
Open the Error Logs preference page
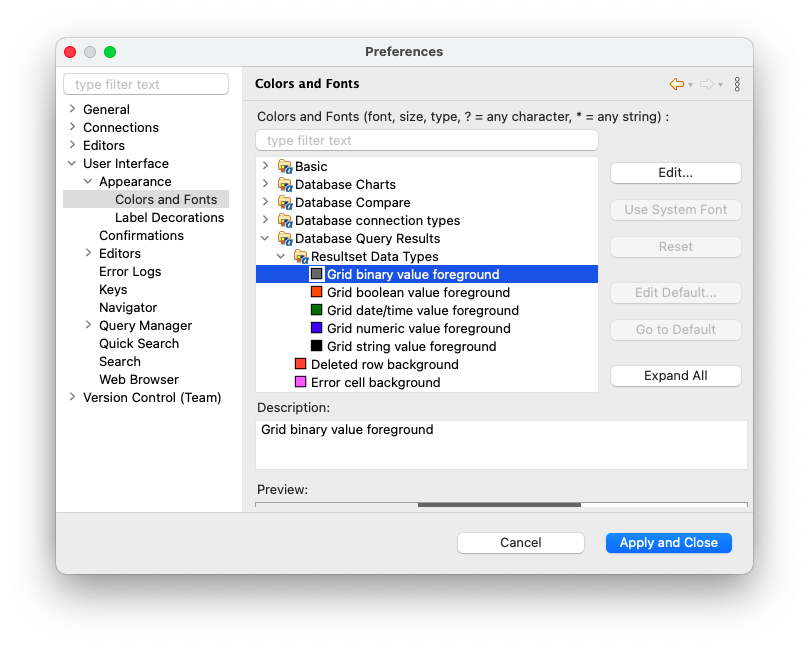pos(130,272)
